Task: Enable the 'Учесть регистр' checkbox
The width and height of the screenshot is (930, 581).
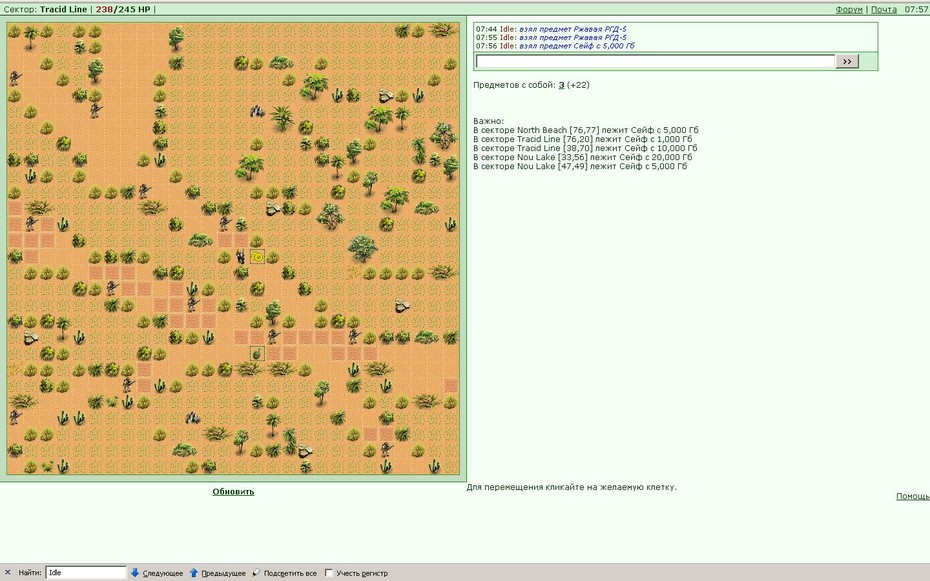Action: pos(329,573)
